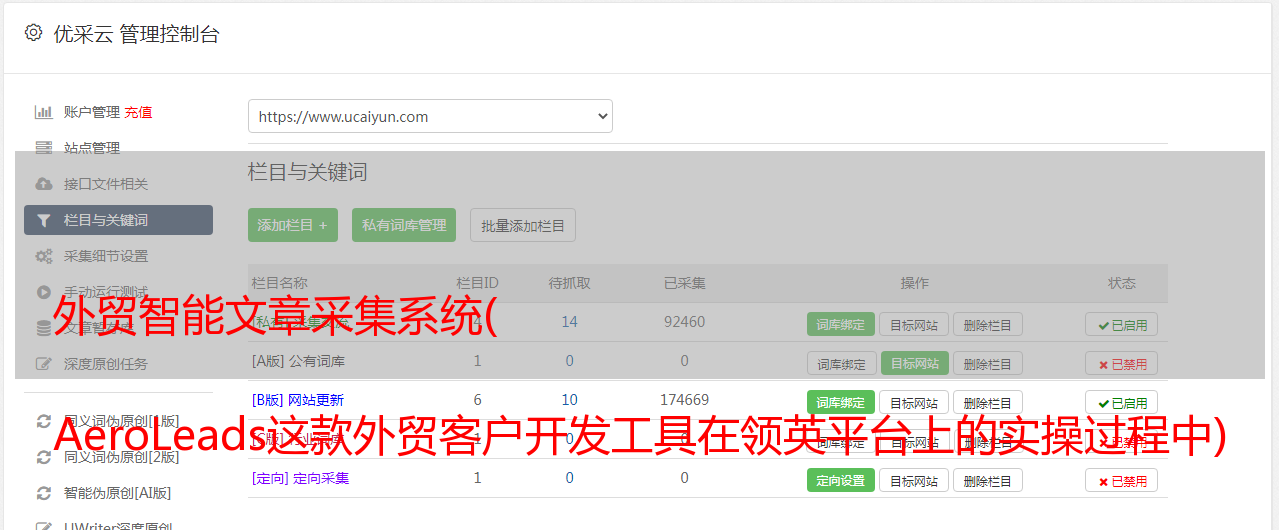
Task: Open the site URL dropdown showing ucaiyun.com
Action: click(430, 116)
